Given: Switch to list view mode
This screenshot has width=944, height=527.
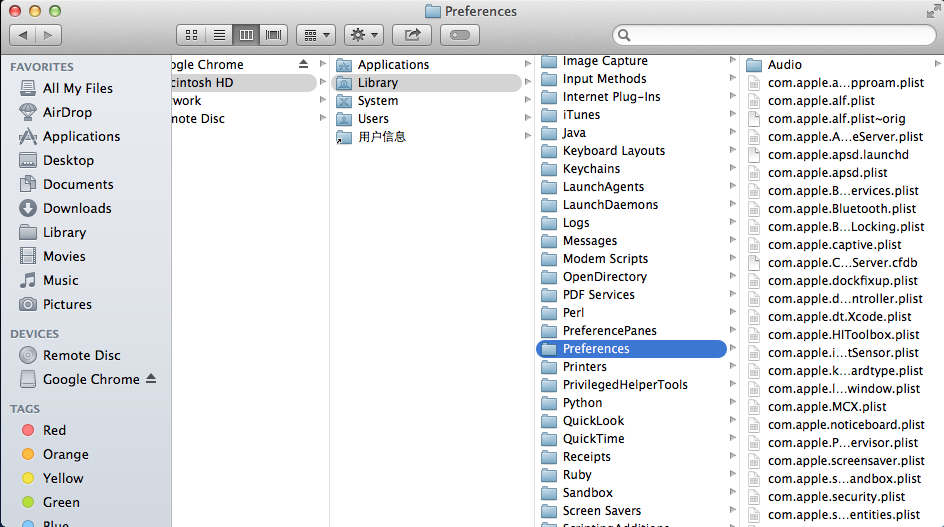Looking at the screenshot, I should tap(219, 35).
